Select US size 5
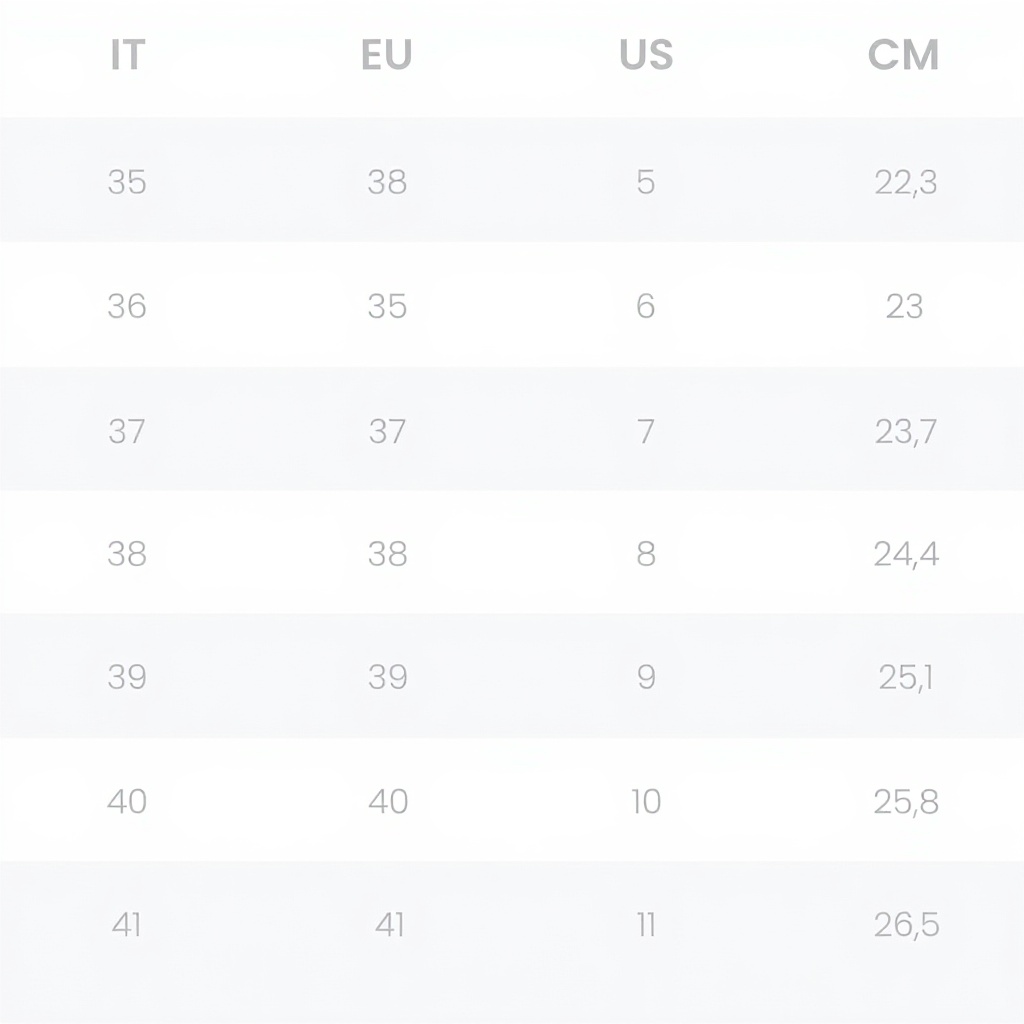 click(x=646, y=182)
